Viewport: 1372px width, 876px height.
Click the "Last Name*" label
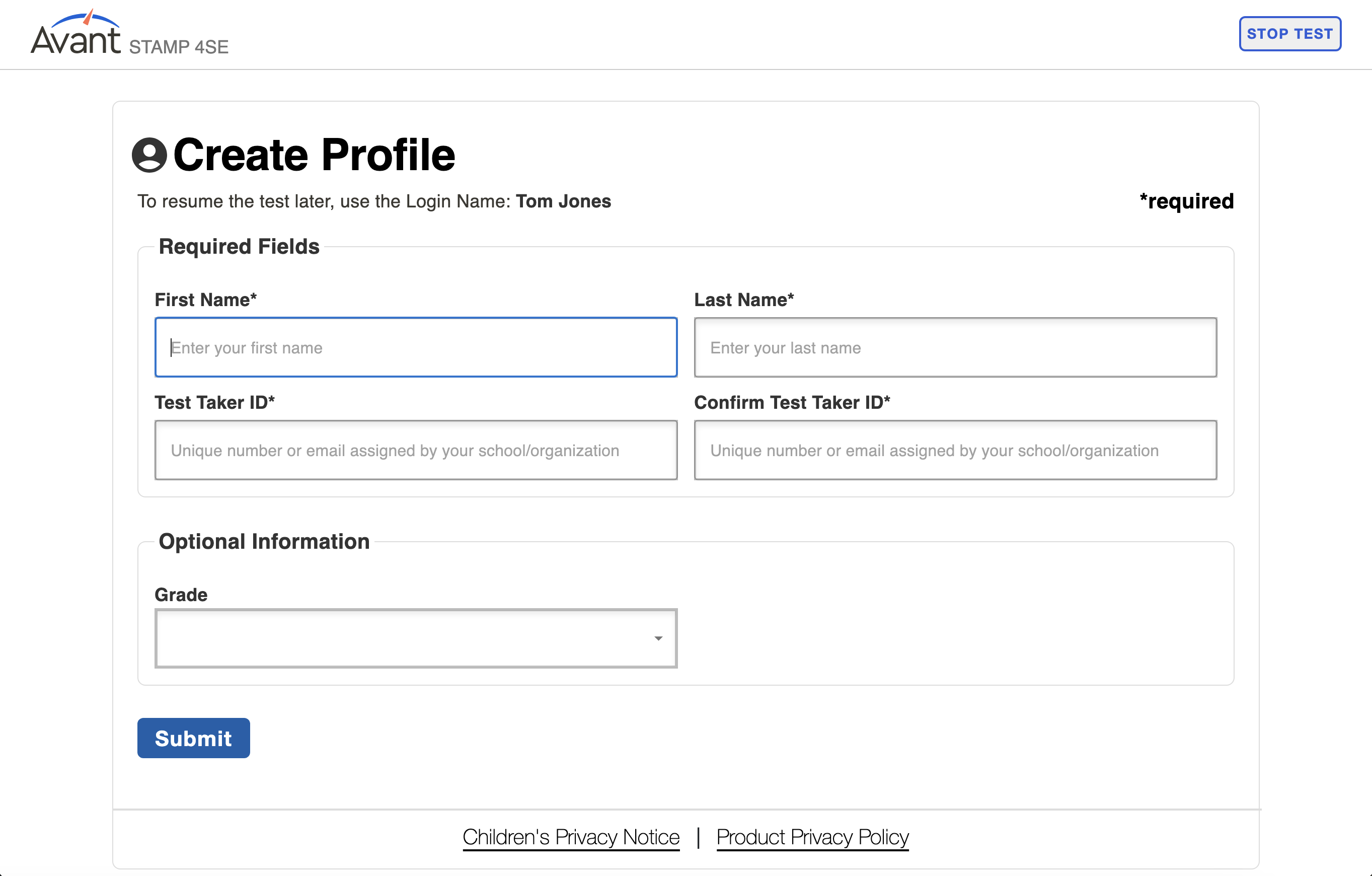coord(743,300)
